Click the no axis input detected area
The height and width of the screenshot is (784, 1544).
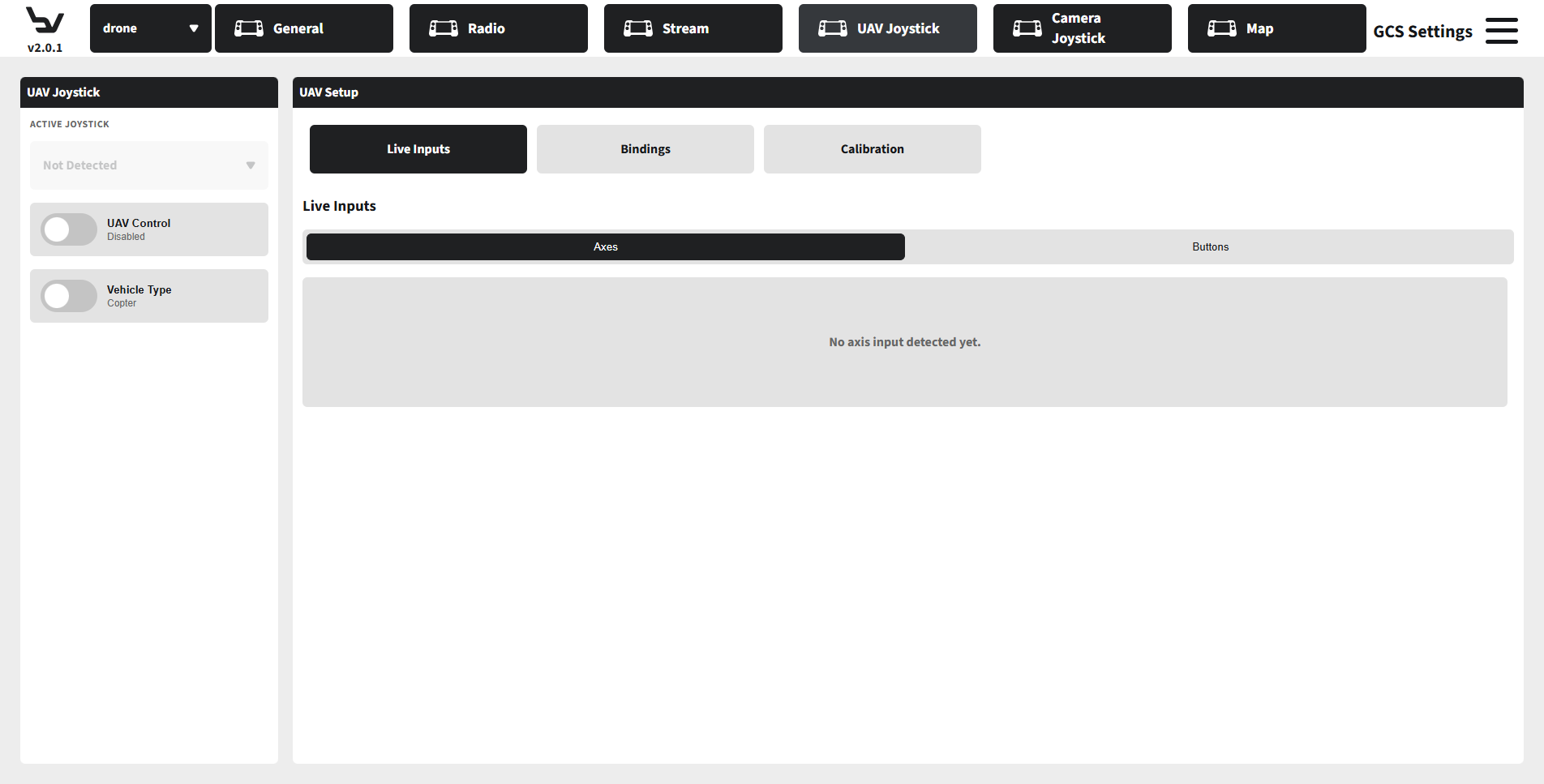click(x=904, y=341)
